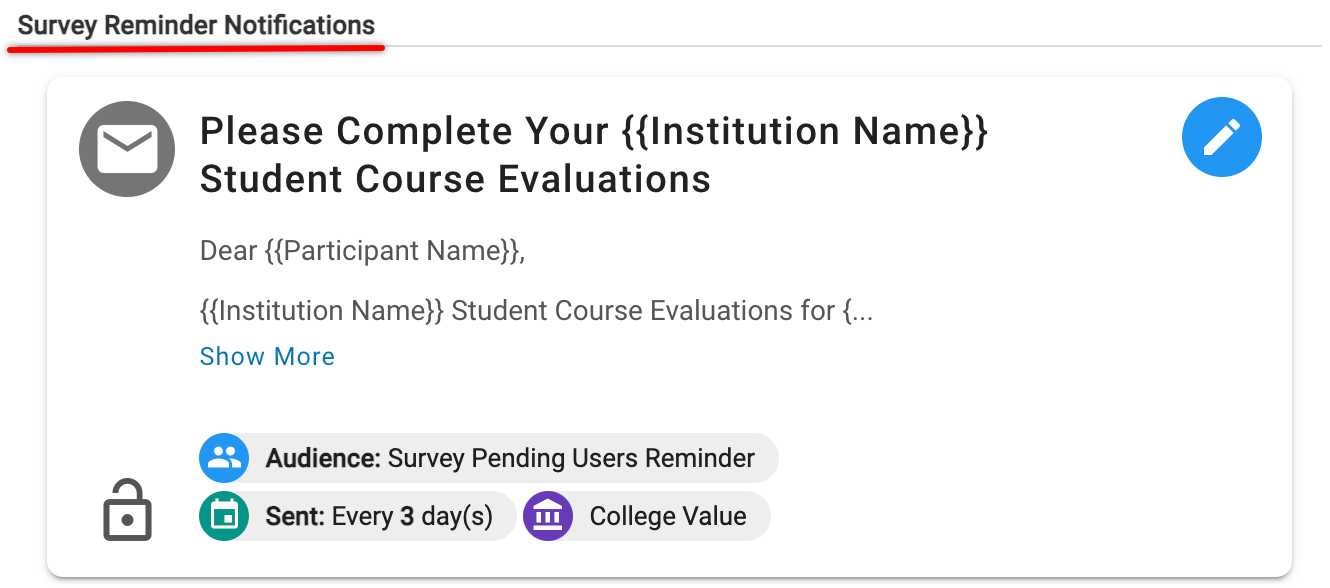Click the word "Dear" in the greeting

pos(229,250)
